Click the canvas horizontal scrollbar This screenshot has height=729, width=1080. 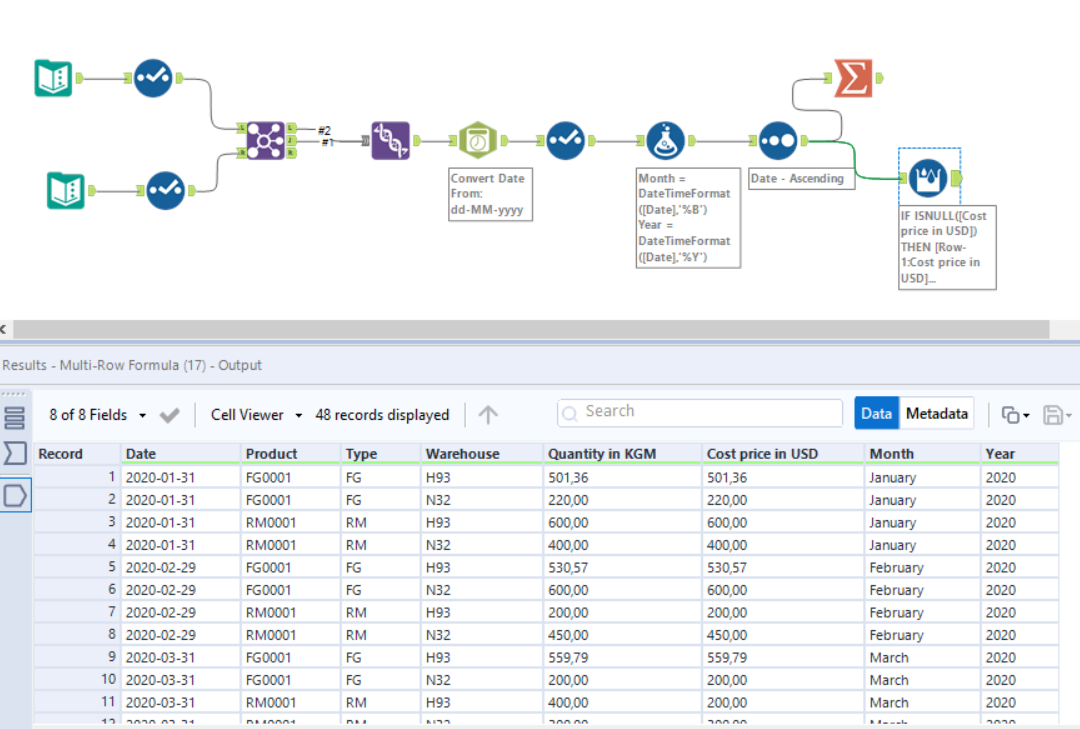(x=531, y=329)
